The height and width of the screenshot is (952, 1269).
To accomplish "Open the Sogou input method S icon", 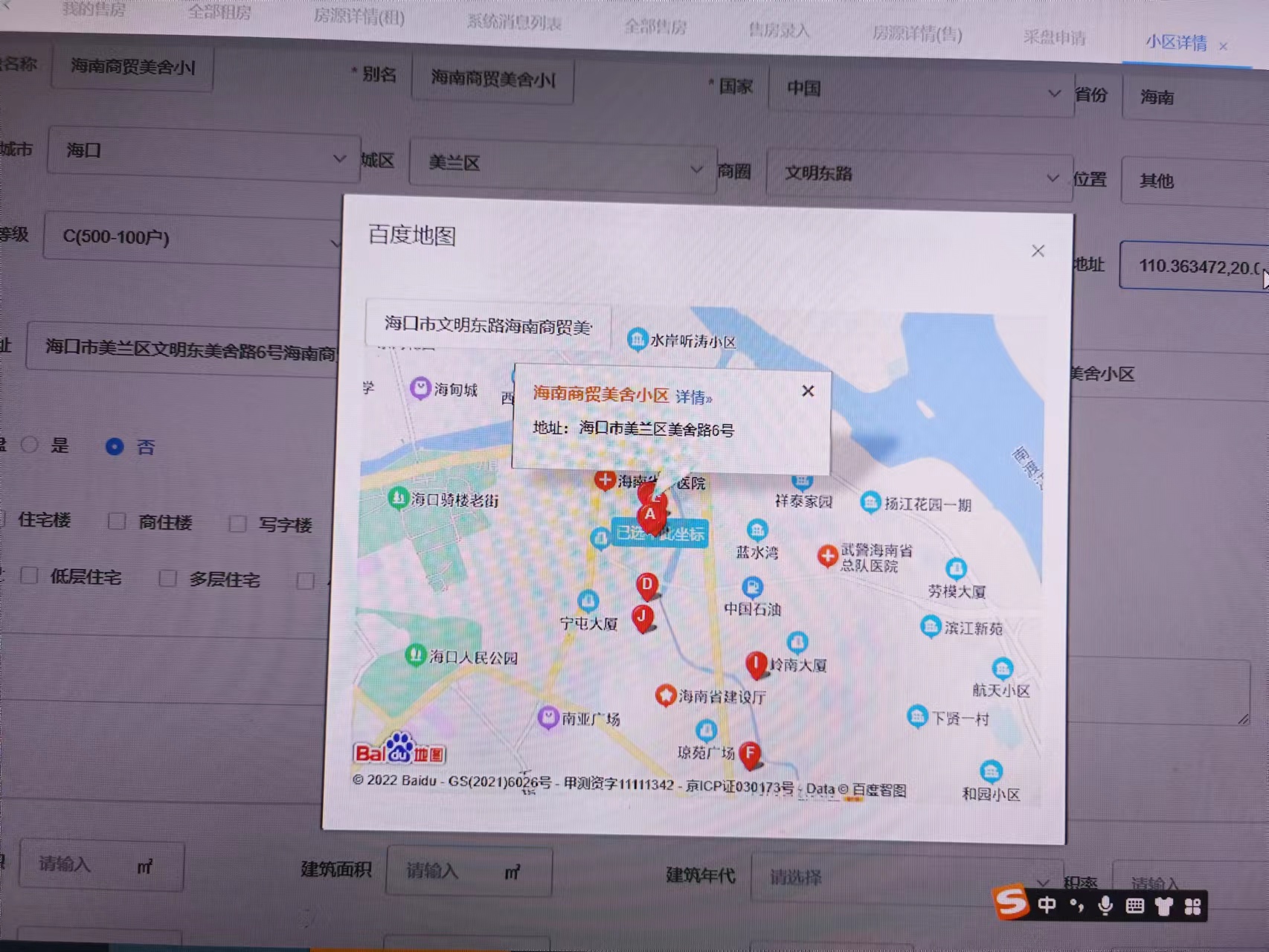I will 1011,903.
